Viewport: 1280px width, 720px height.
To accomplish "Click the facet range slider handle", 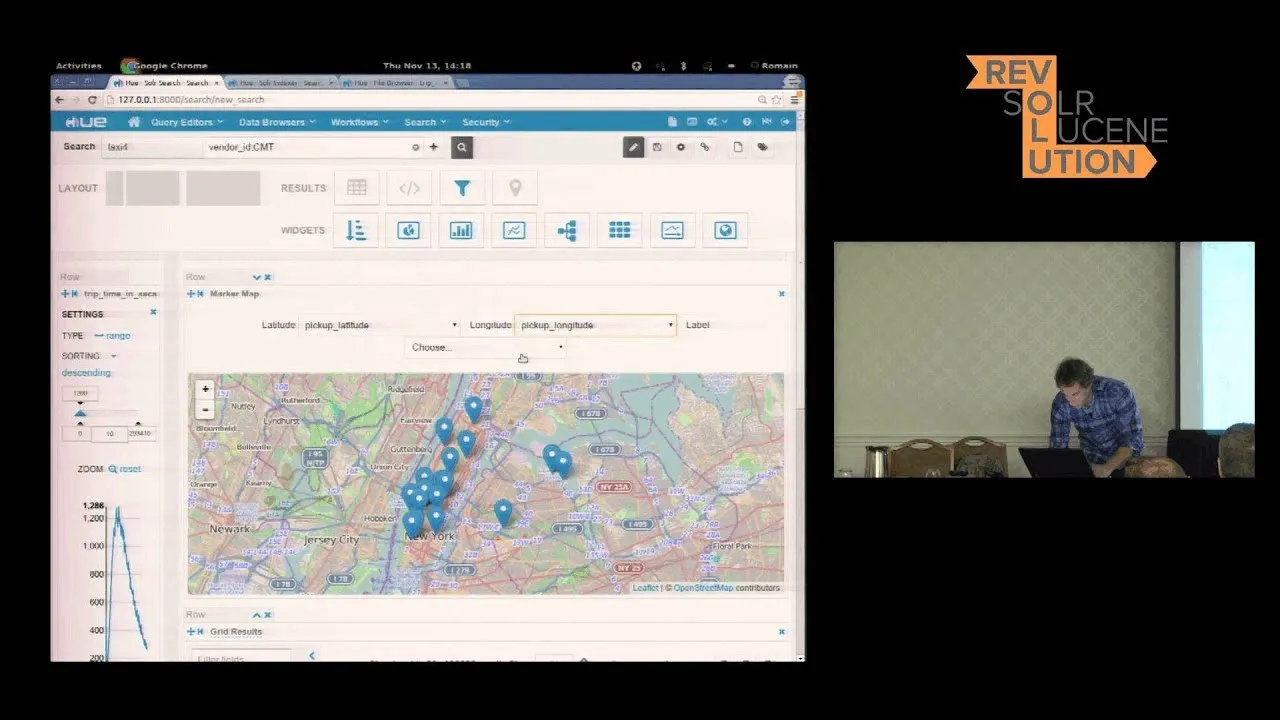I will [80, 412].
